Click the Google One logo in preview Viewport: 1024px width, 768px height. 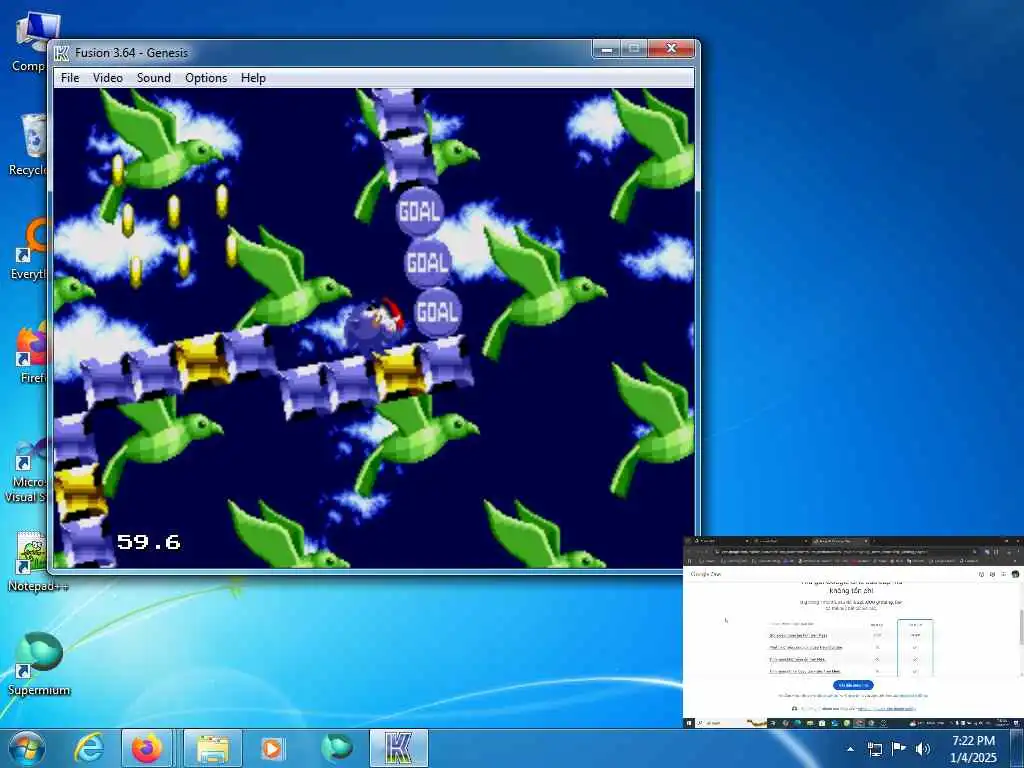[706, 574]
